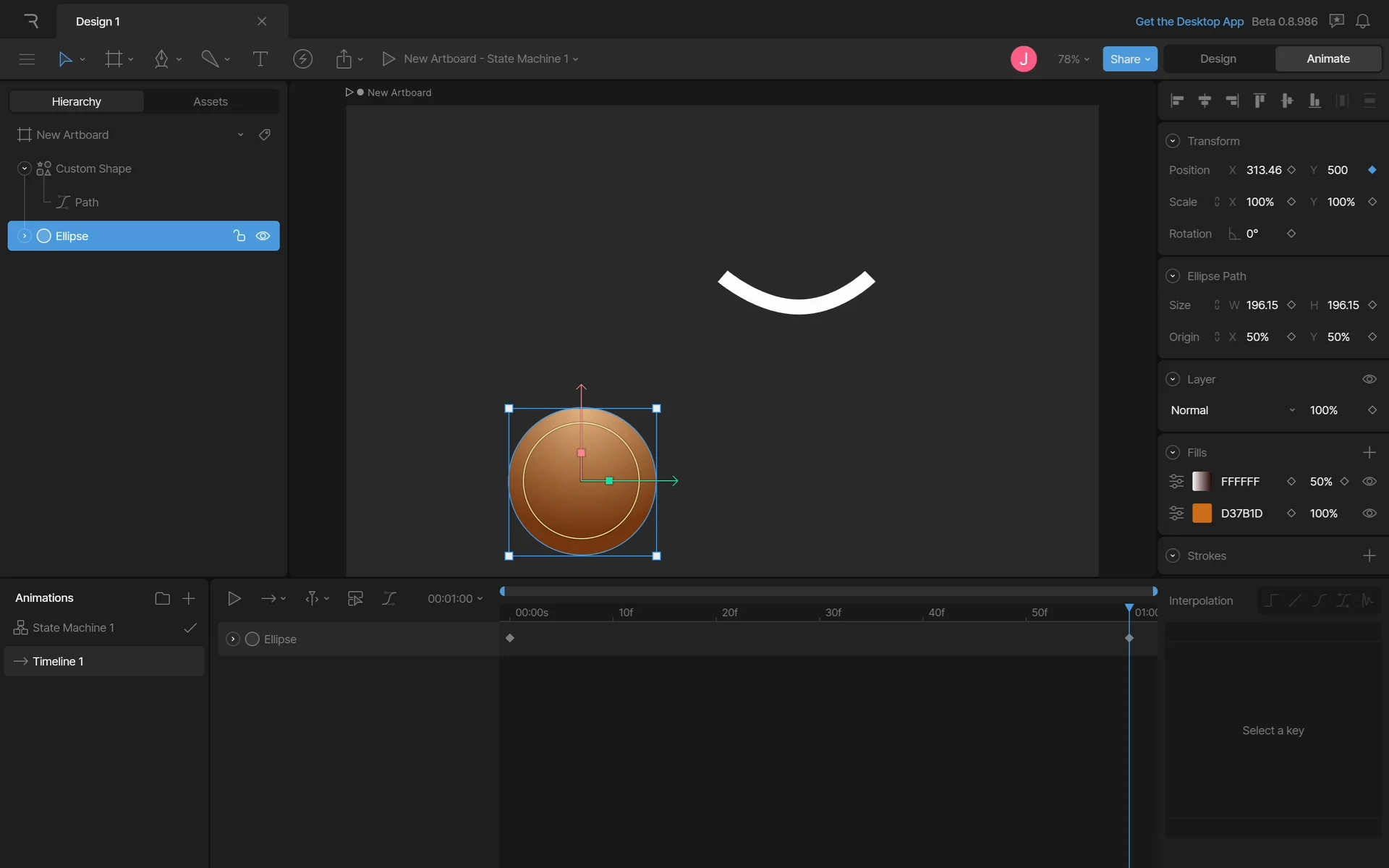This screenshot has width=1389, height=868.
Task: Open the 78% zoom dropdown
Action: coord(1073,59)
